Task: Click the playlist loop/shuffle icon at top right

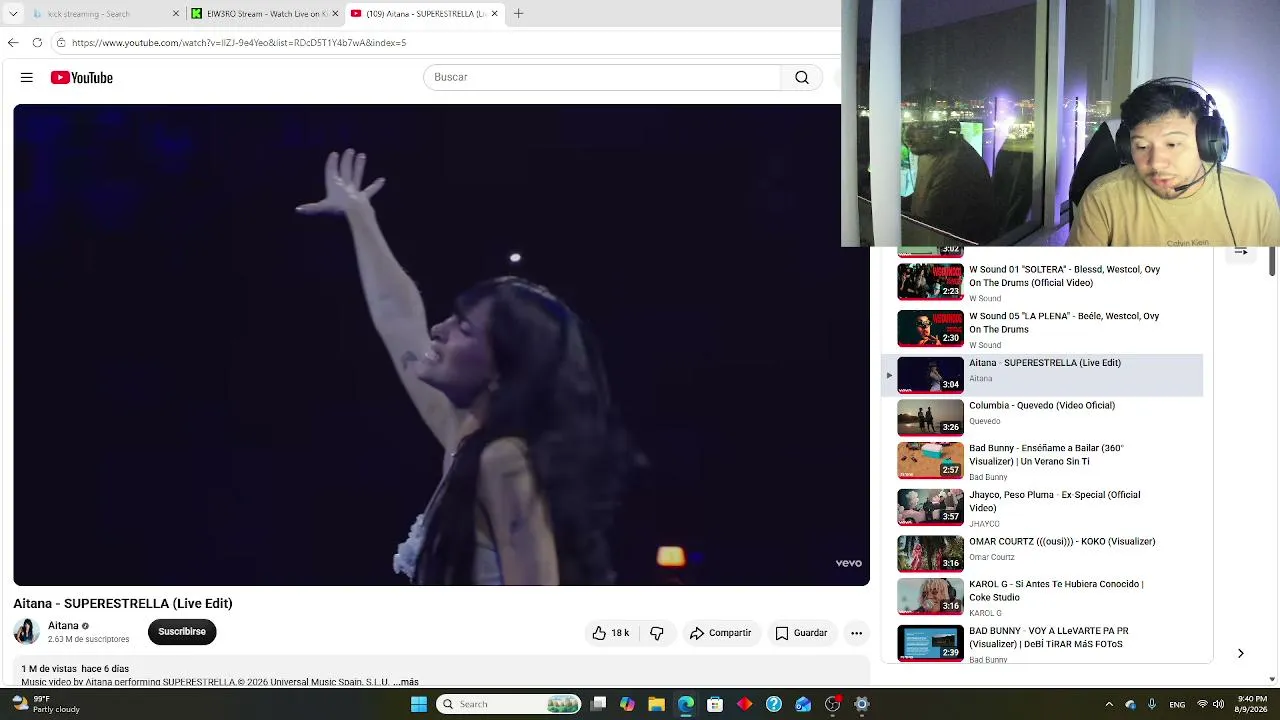Action: click(x=1240, y=252)
